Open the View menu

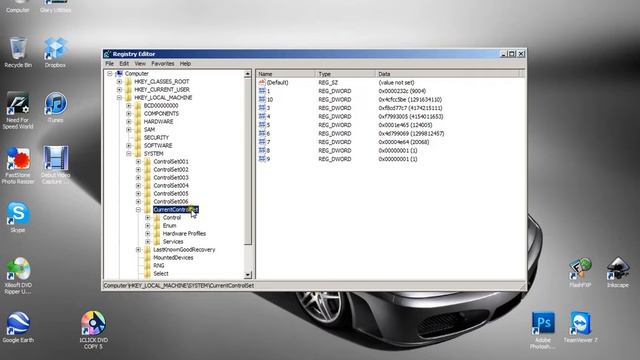140,64
